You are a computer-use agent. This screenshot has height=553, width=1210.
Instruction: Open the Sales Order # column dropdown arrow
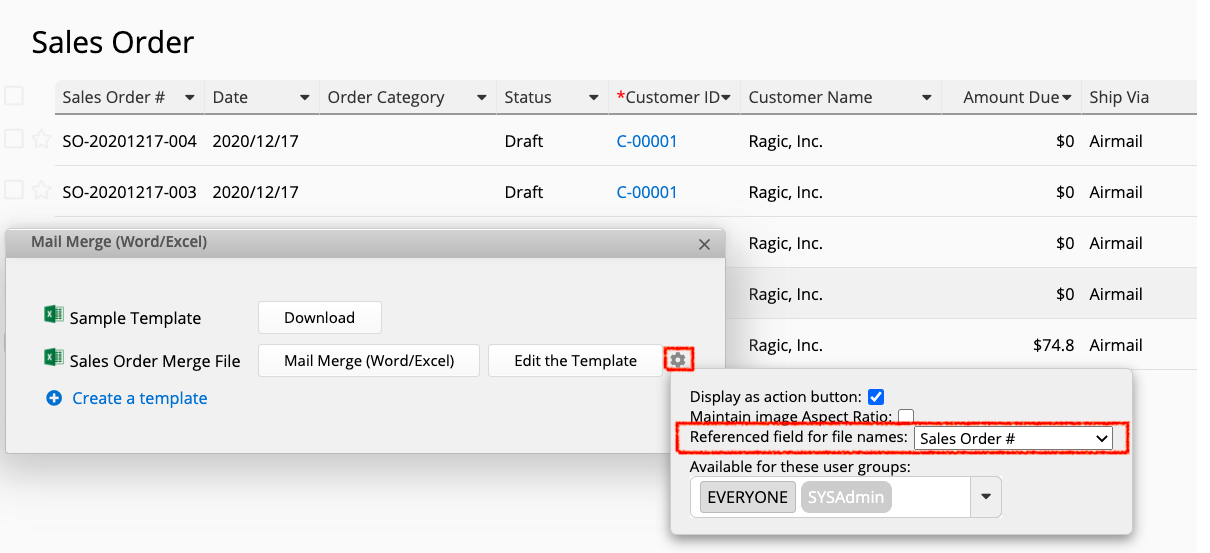[x=189, y=98]
